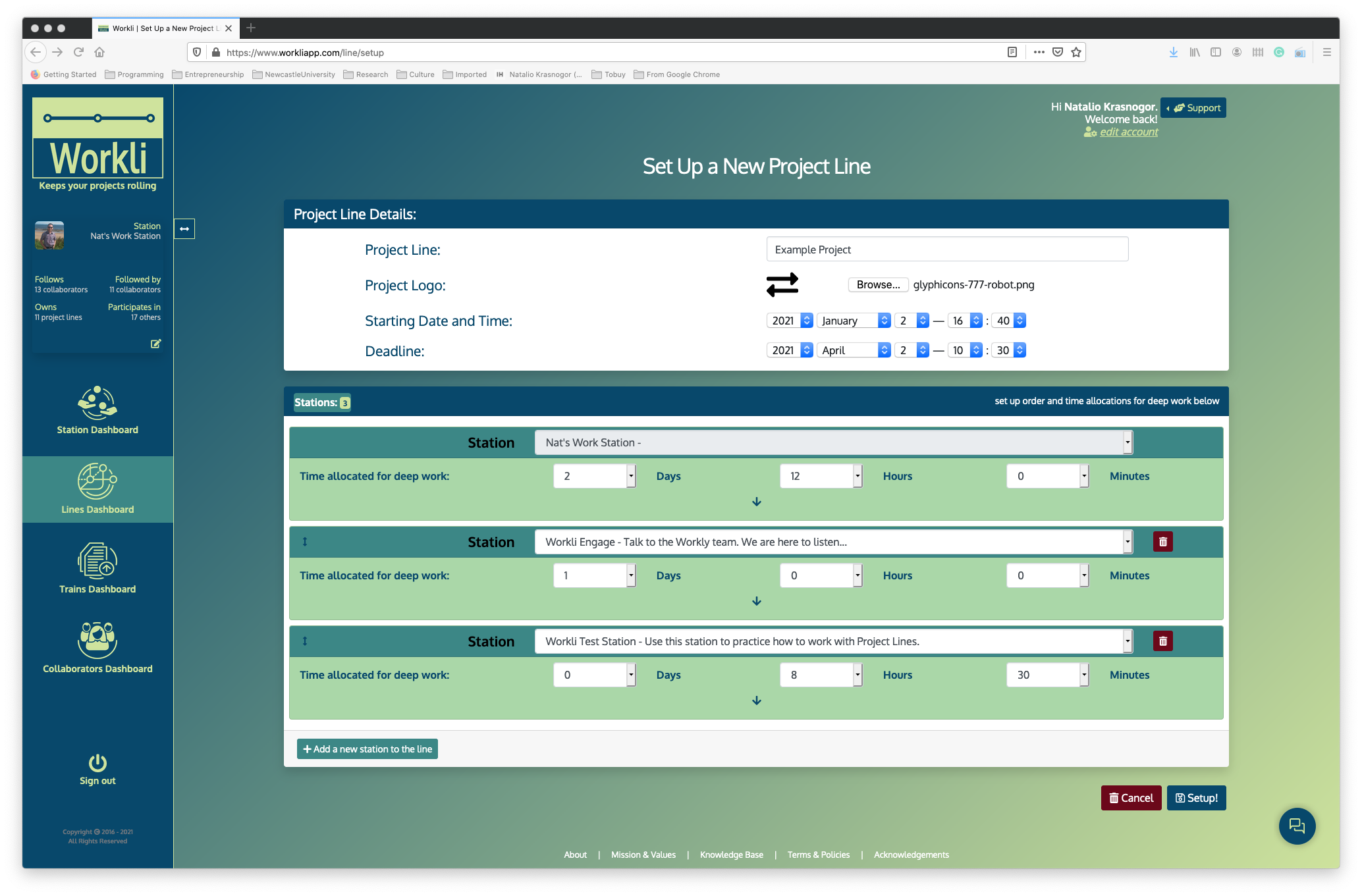1362x896 pixels.
Task: Open the chat bubble widget
Action: pos(1297,826)
